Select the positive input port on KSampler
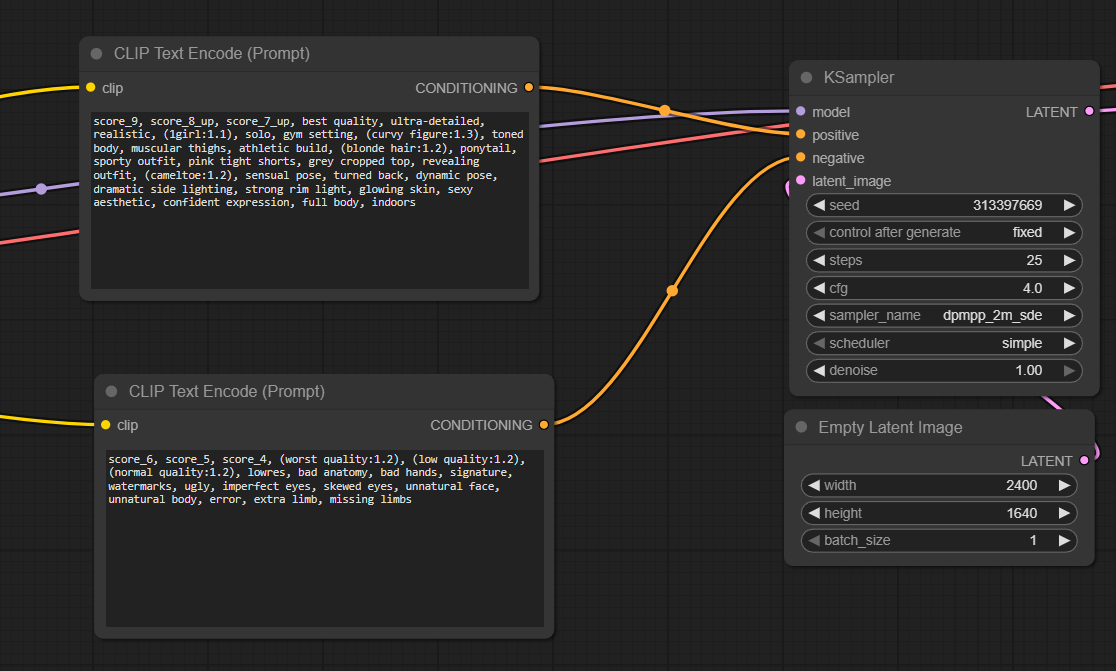Image resolution: width=1116 pixels, height=671 pixels. click(x=801, y=135)
